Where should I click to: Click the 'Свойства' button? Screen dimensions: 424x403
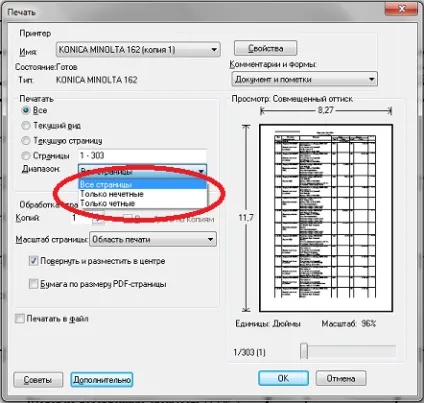pyautogui.click(x=265, y=48)
